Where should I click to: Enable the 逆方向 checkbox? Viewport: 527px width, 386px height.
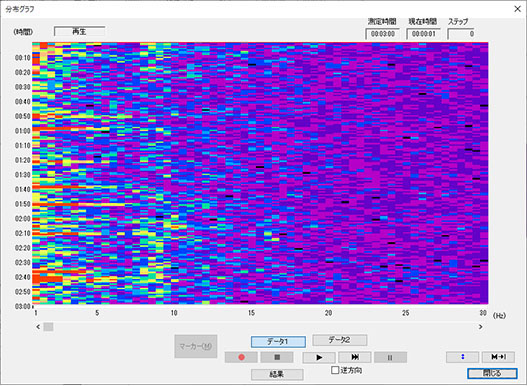[x=335, y=370]
